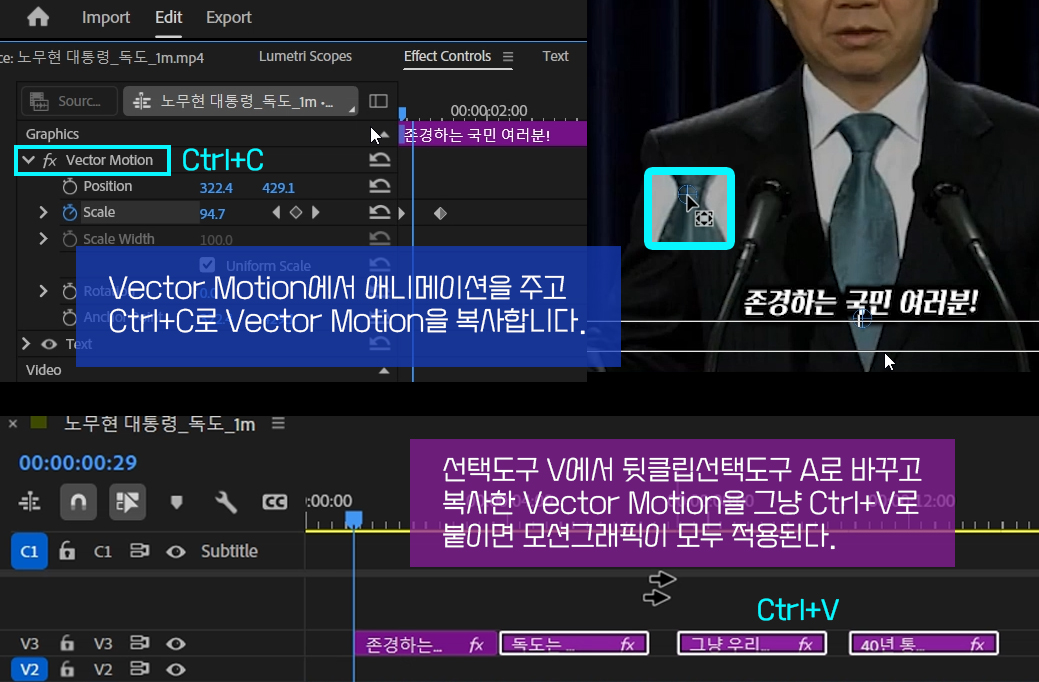
Task: Toggle lock on the V3 track
Action: pos(67,643)
